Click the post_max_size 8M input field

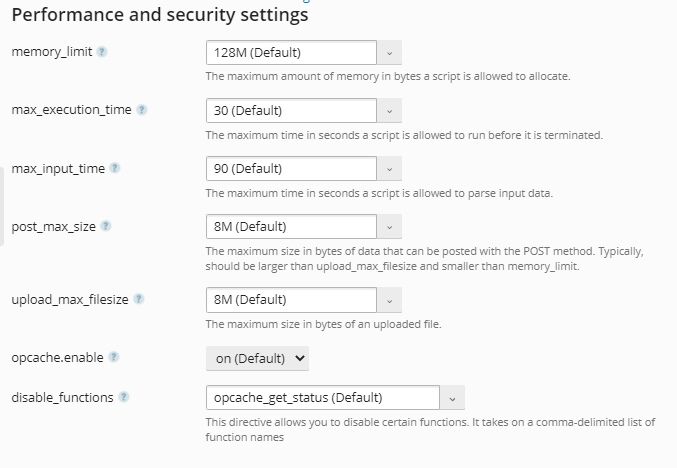point(291,226)
